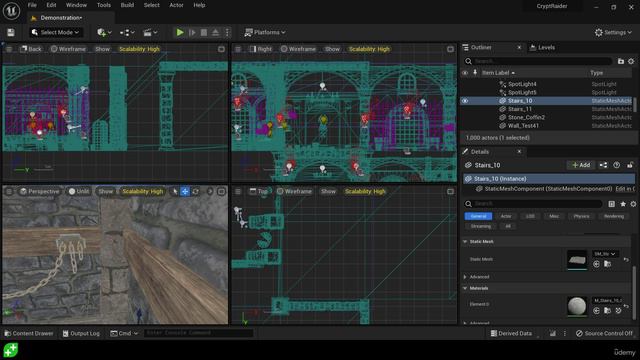
Task: Pick the select cursor tool in Perspective viewport
Action: (175, 191)
